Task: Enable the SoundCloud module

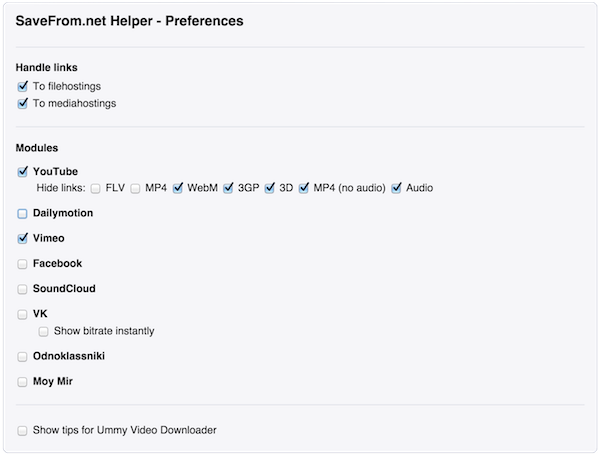Action: coord(23,289)
